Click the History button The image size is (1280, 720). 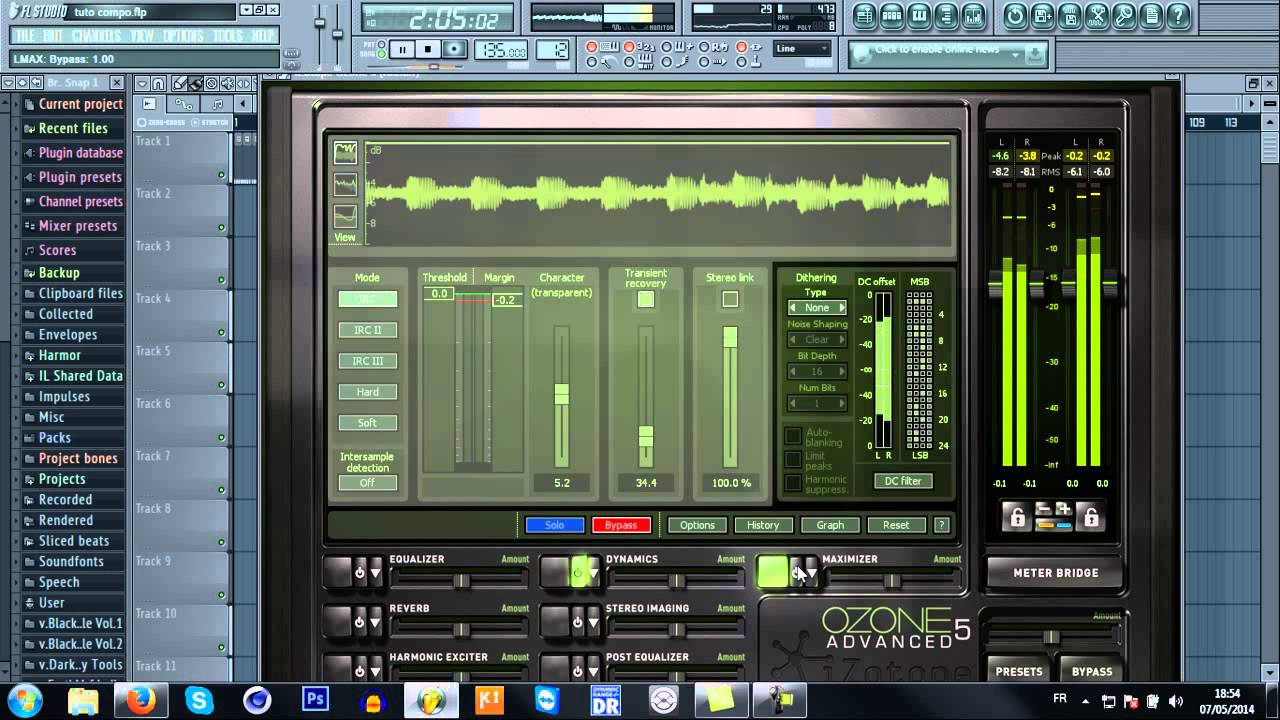point(763,525)
